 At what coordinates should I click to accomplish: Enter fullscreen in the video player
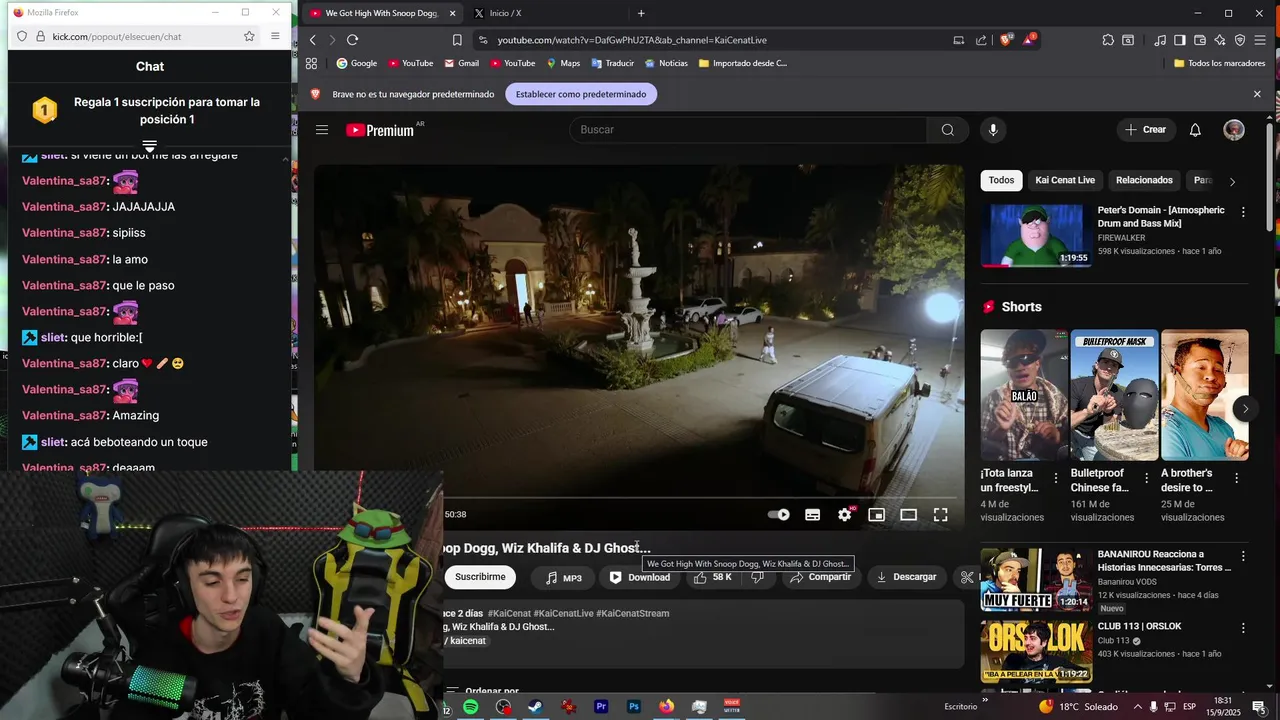pyautogui.click(x=941, y=515)
